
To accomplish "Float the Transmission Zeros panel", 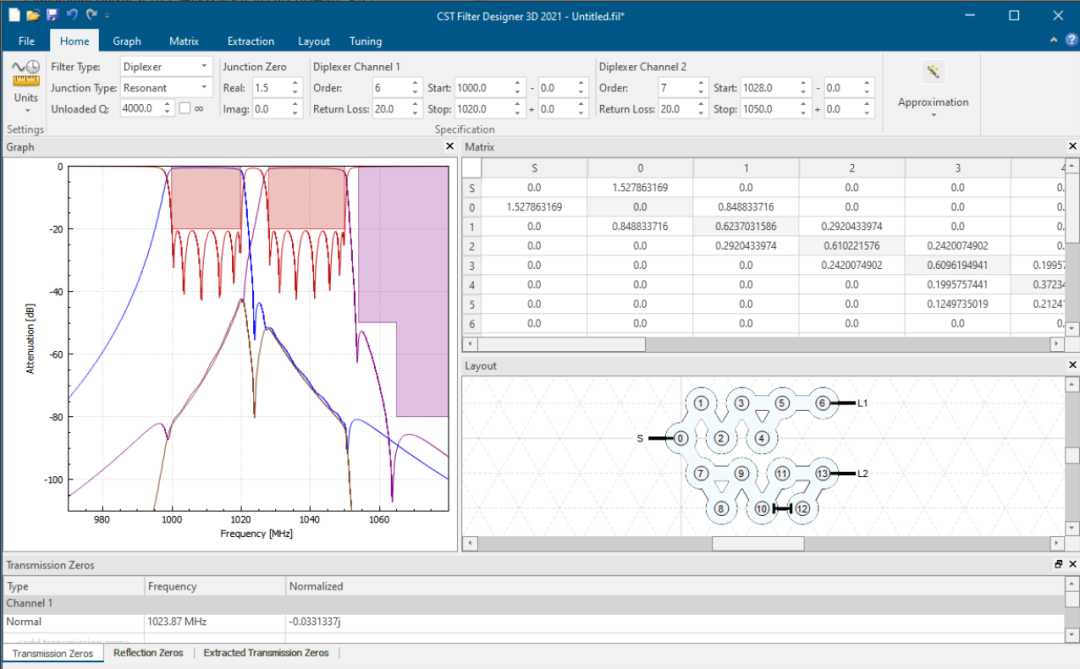I will [x=1059, y=565].
